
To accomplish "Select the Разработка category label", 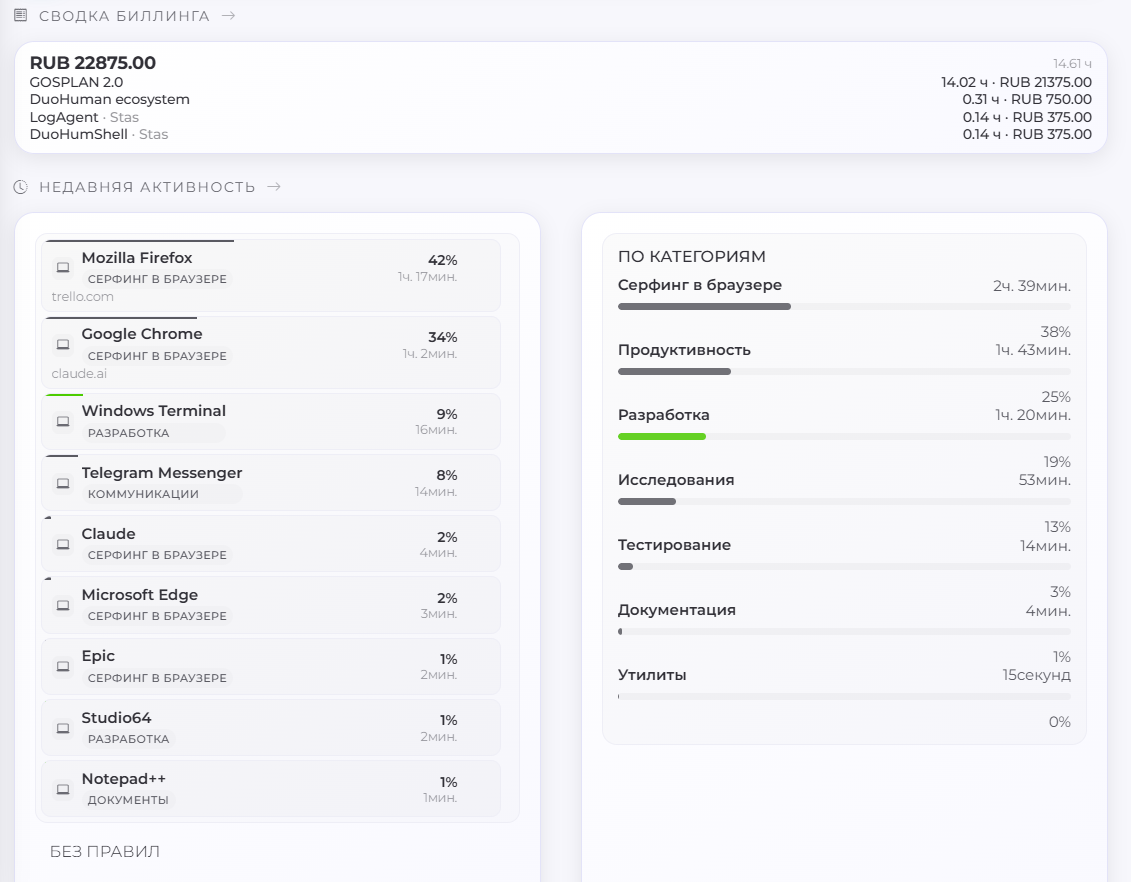I will click(664, 415).
